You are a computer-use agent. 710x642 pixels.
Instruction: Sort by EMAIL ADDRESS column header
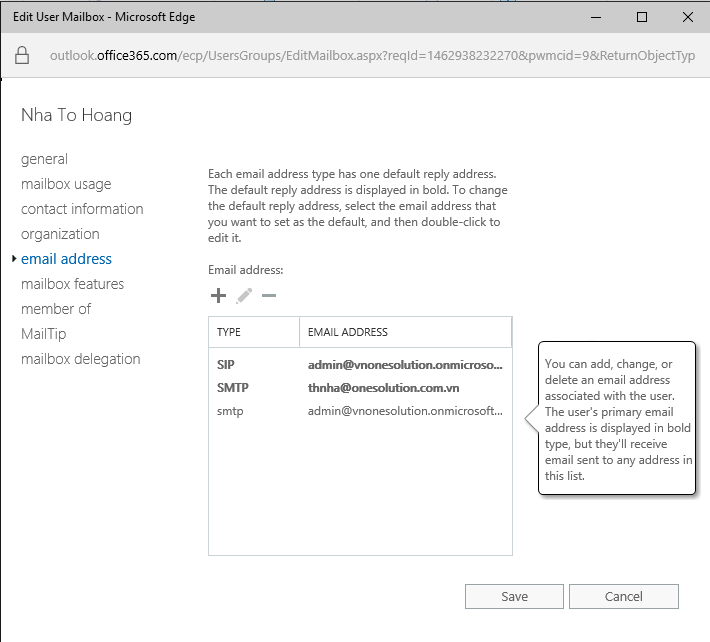404,332
